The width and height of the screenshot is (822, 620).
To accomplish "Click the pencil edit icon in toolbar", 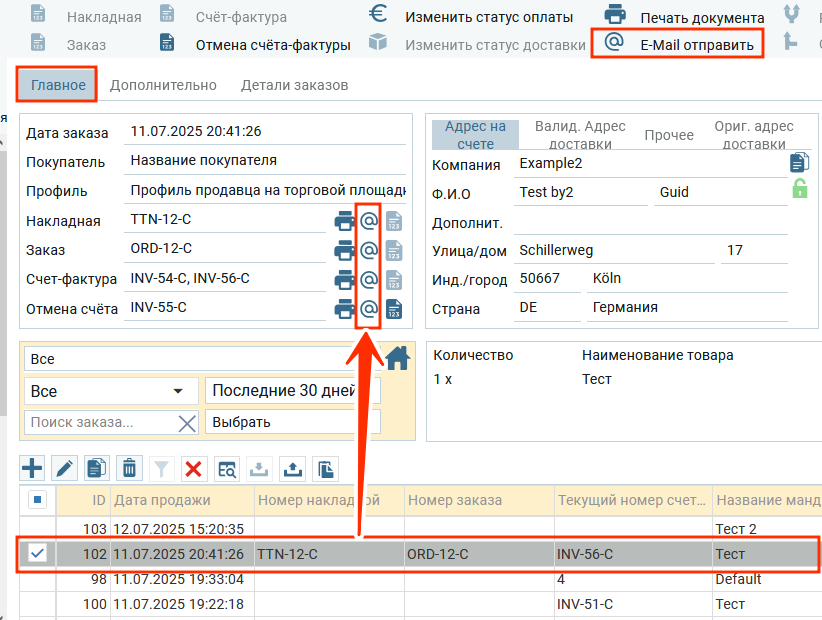I will (x=64, y=467).
